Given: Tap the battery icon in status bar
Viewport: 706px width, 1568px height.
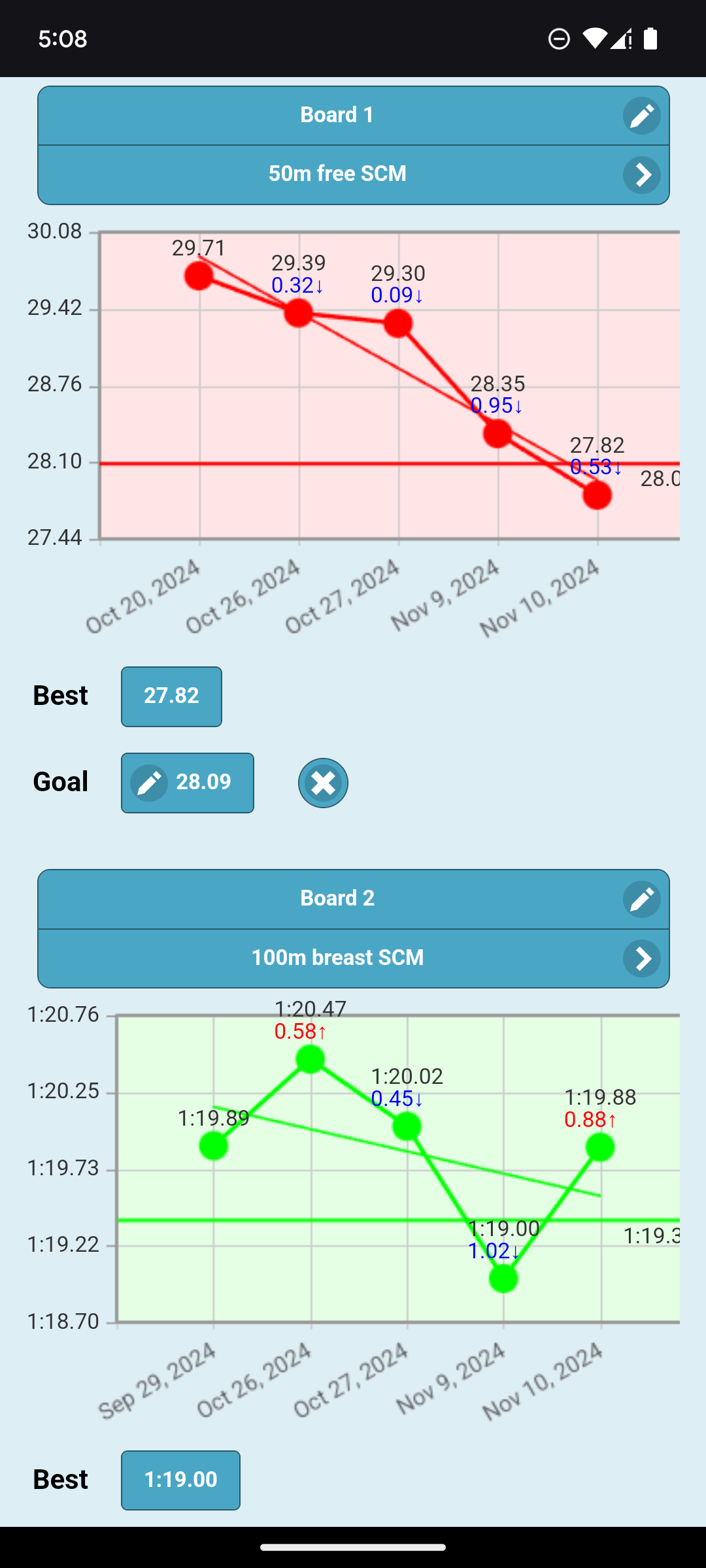Looking at the screenshot, I should tap(650, 39).
